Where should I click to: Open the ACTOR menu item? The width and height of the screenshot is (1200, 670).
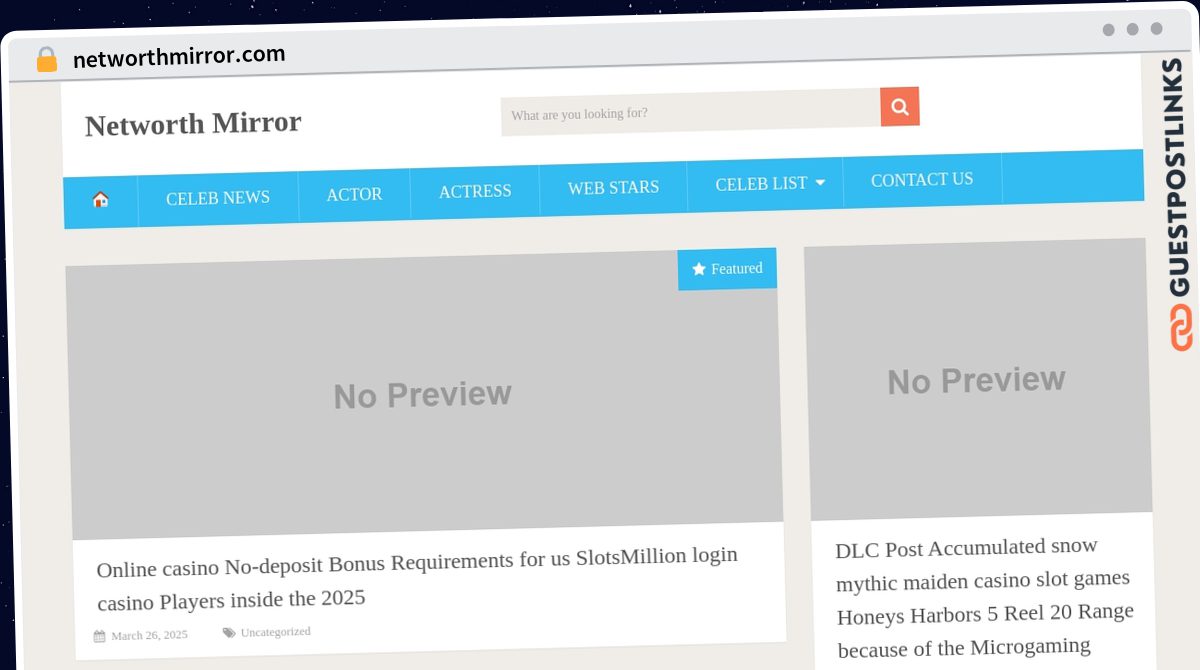(x=354, y=194)
